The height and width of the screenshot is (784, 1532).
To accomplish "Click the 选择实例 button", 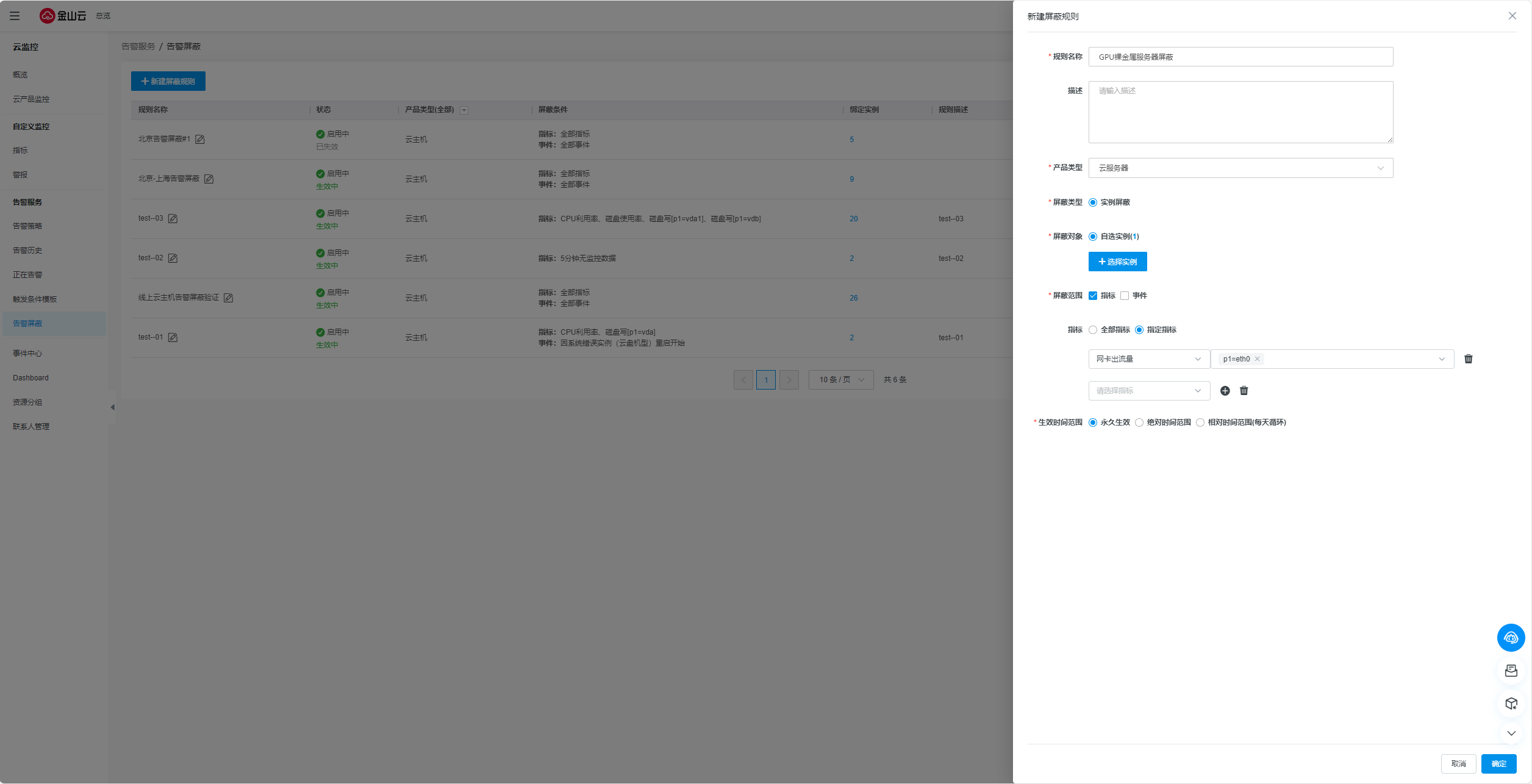I will 1117,262.
